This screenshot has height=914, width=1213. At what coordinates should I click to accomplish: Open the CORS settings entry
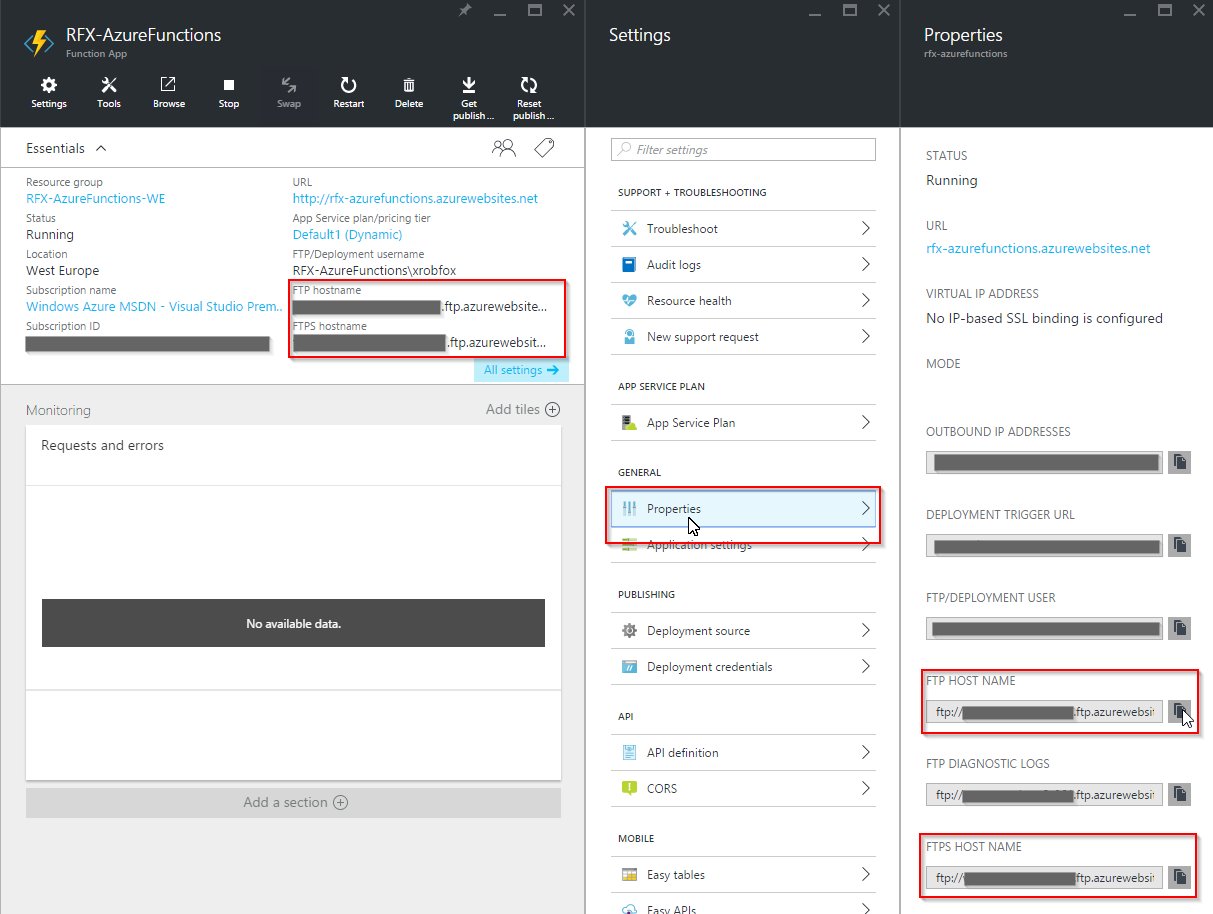pyautogui.click(x=742, y=789)
